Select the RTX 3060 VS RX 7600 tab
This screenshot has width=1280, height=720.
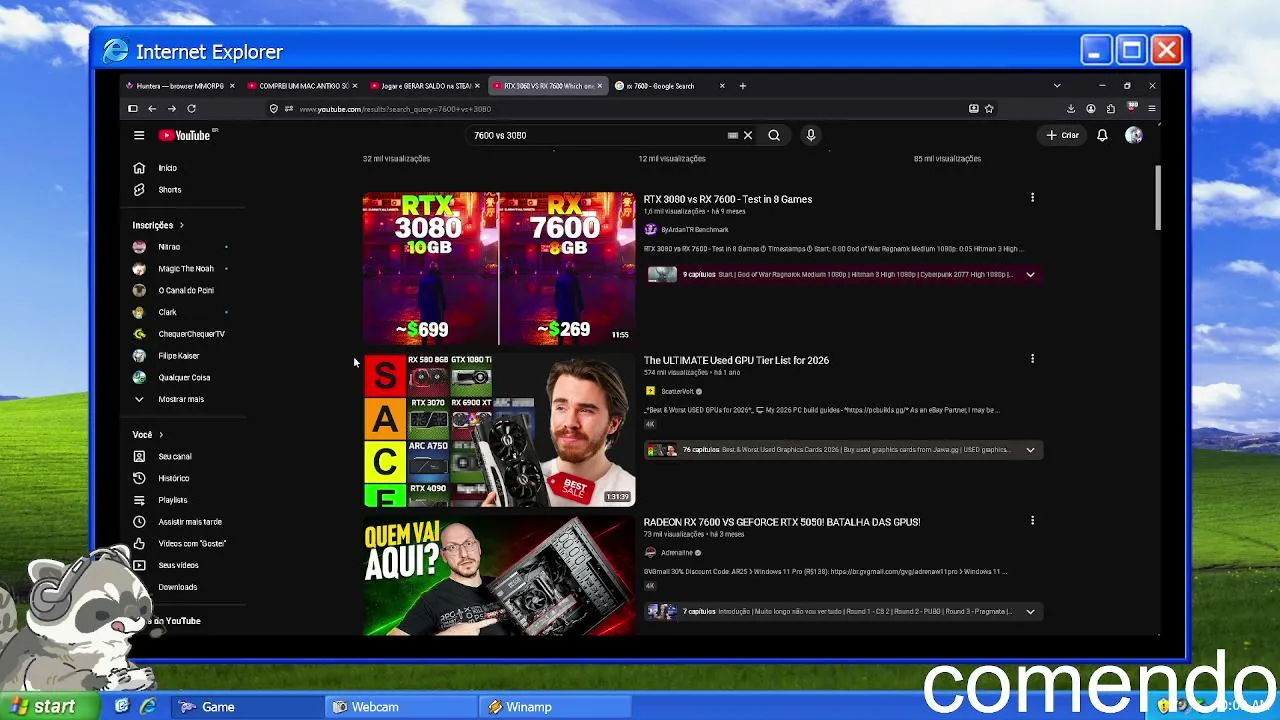coord(547,86)
